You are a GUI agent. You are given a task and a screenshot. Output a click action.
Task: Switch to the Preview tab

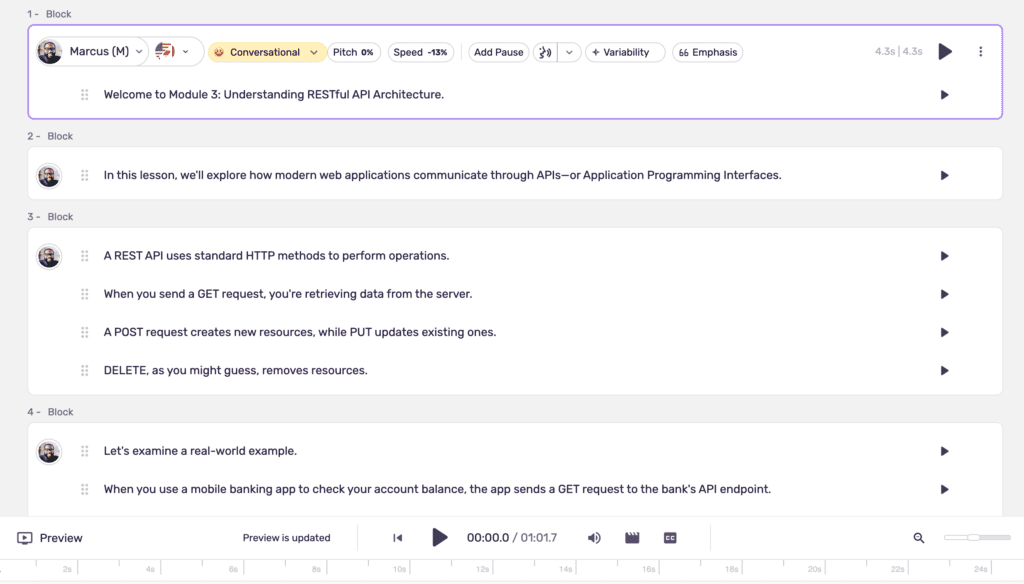tap(48, 537)
